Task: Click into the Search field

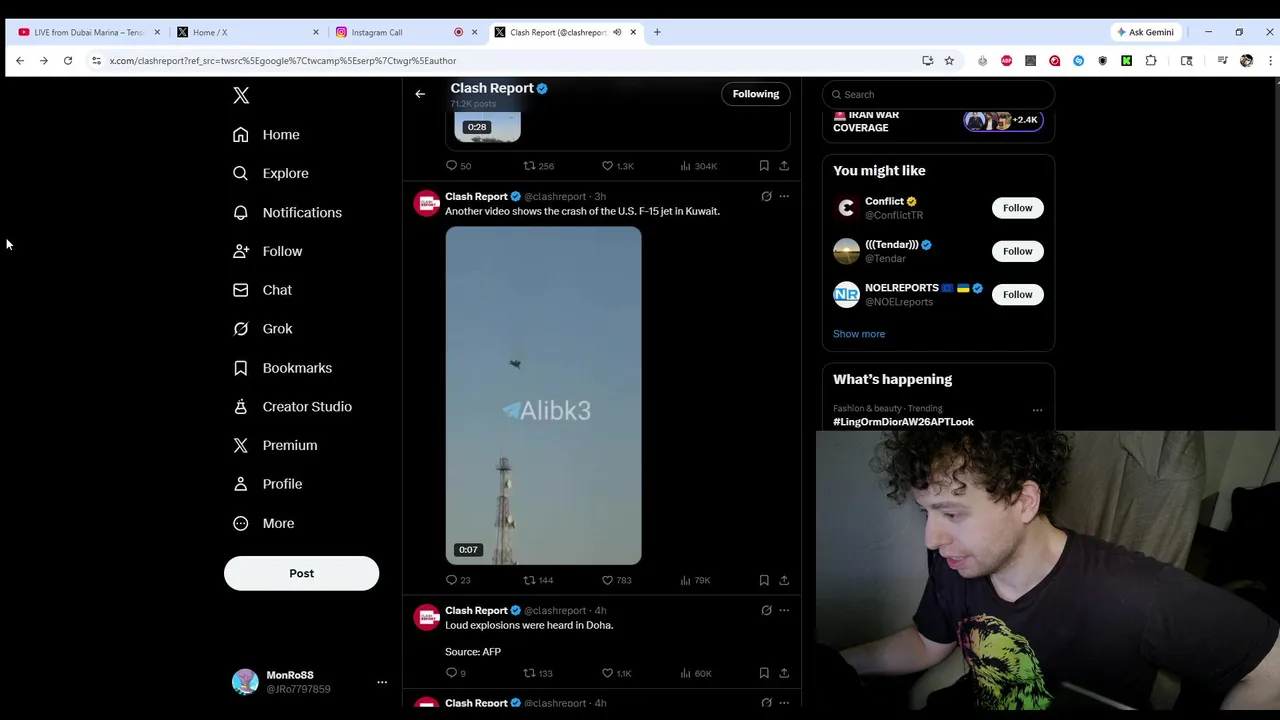Action: pos(938,94)
